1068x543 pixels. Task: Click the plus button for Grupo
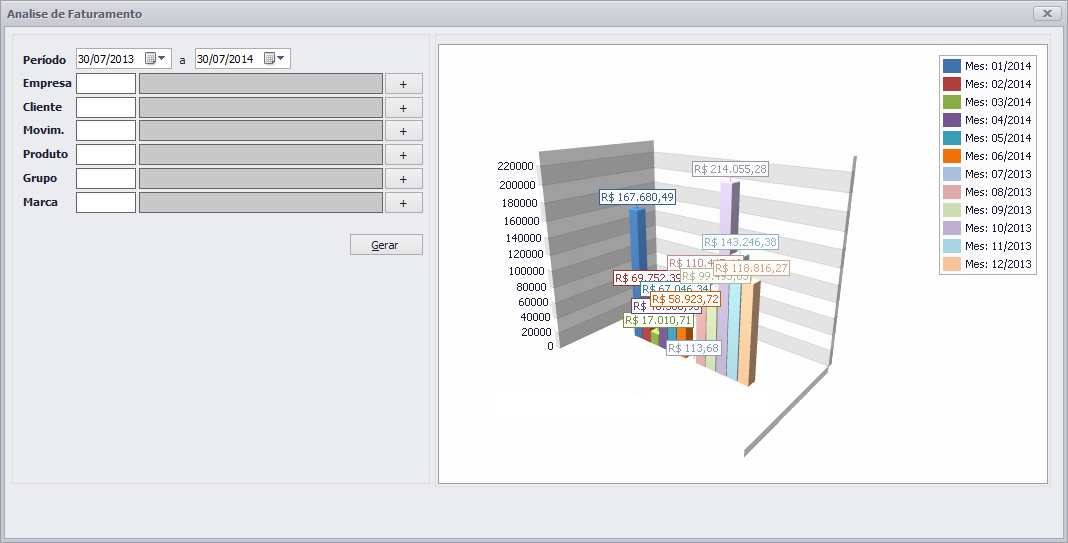[x=404, y=179]
